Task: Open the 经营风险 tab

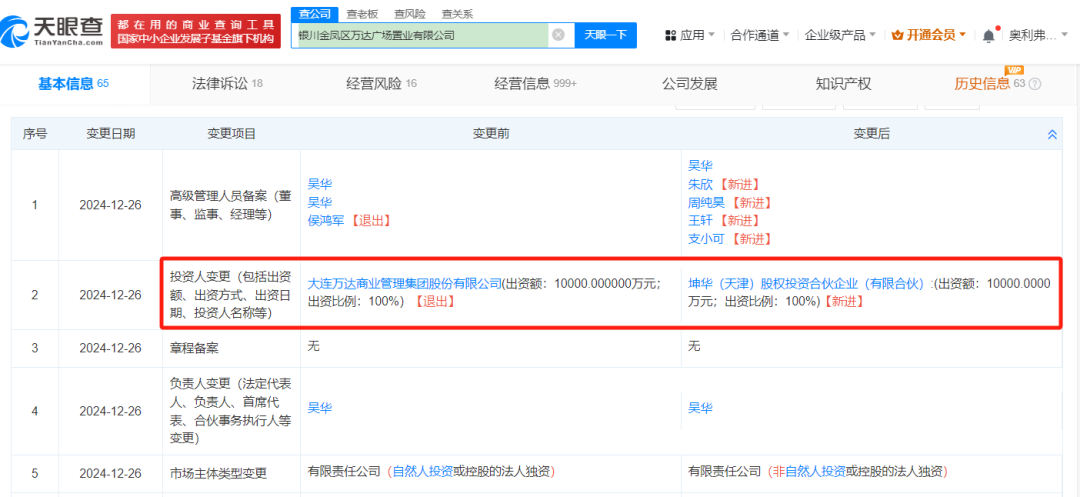Action: (381, 83)
